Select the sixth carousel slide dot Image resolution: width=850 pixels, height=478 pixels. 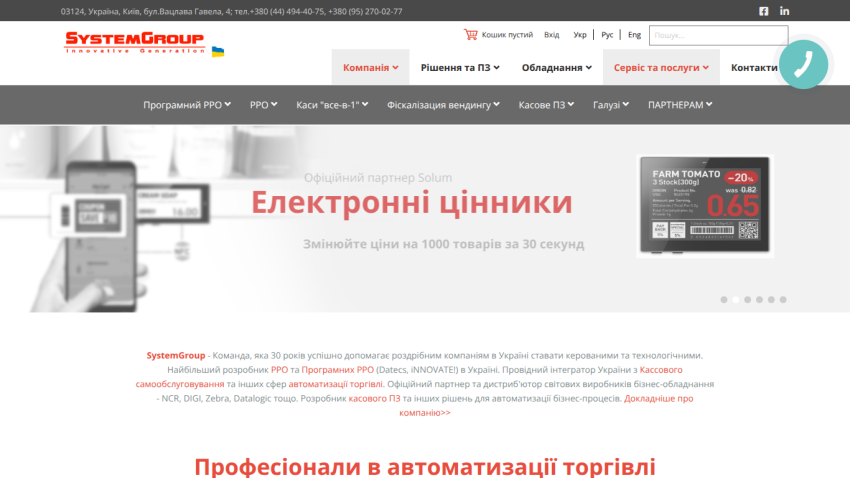tap(783, 300)
